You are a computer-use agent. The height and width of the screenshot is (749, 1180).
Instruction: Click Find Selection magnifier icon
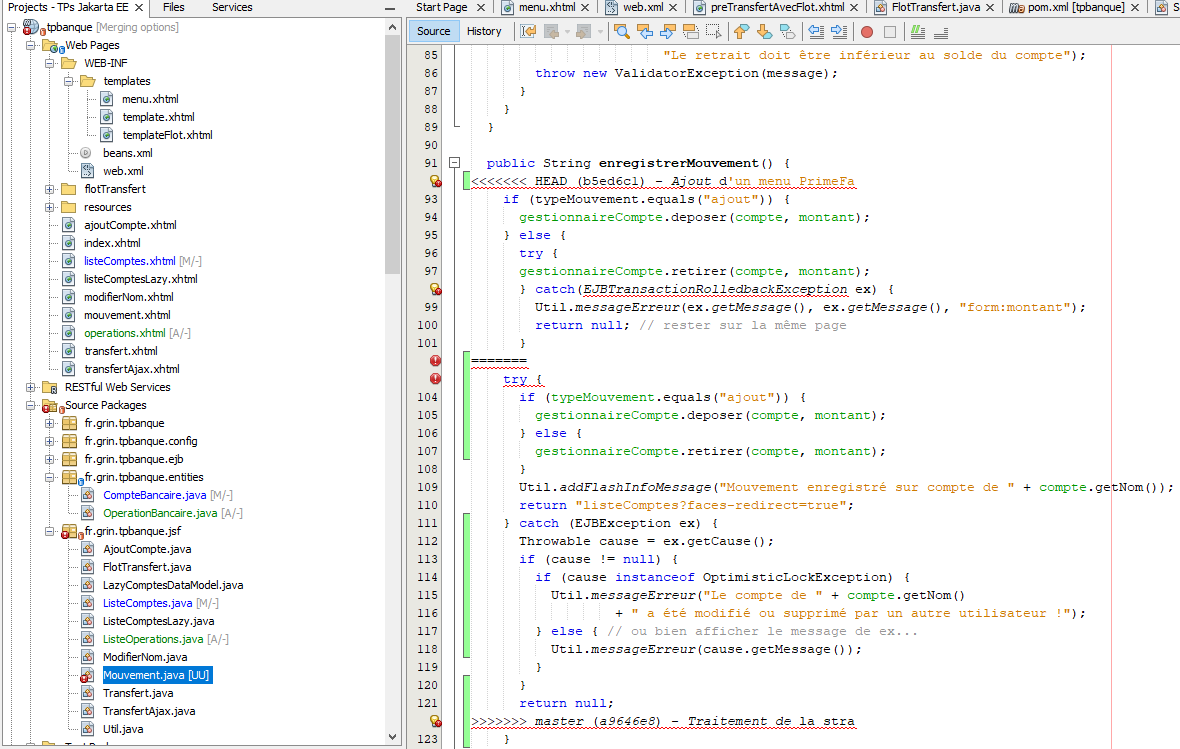[622, 32]
